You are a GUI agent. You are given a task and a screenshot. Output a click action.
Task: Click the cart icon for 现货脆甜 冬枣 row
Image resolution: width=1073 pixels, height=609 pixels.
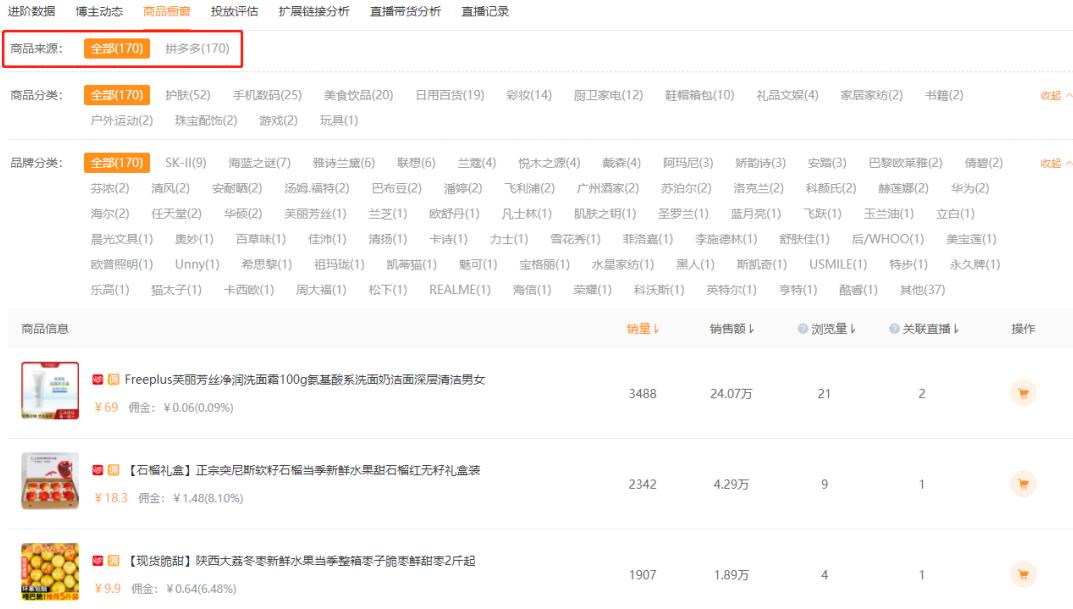click(1023, 574)
